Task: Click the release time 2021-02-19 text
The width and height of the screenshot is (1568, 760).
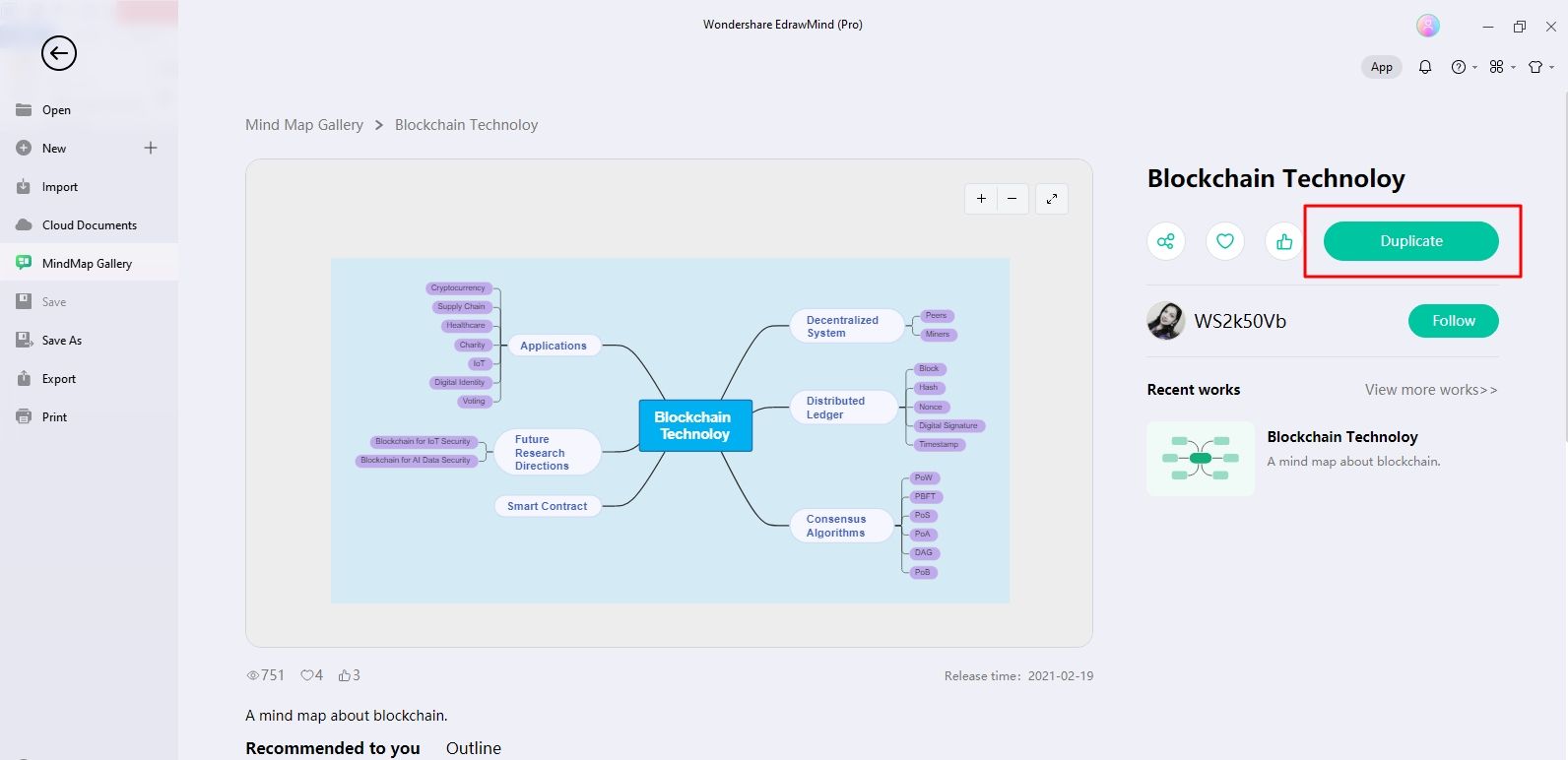Action: (1018, 676)
